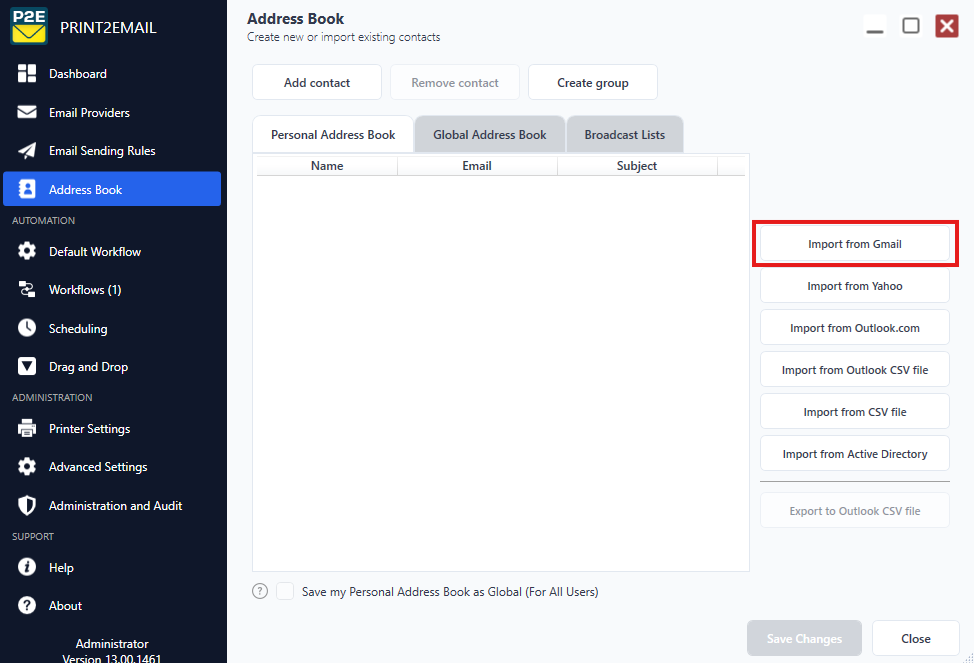
Task: Open Dashboard in the sidebar
Action: (x=112, y=73)
